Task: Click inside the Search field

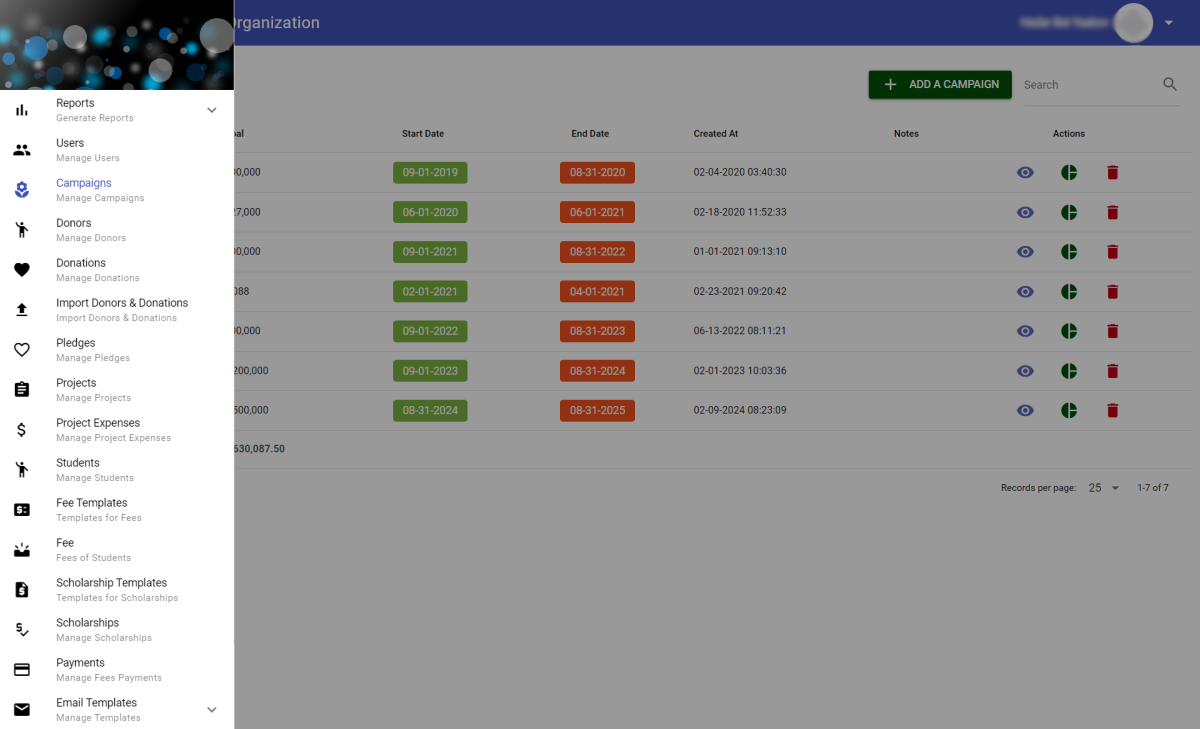Action: pyautogui.click(x=1090, y=85)
